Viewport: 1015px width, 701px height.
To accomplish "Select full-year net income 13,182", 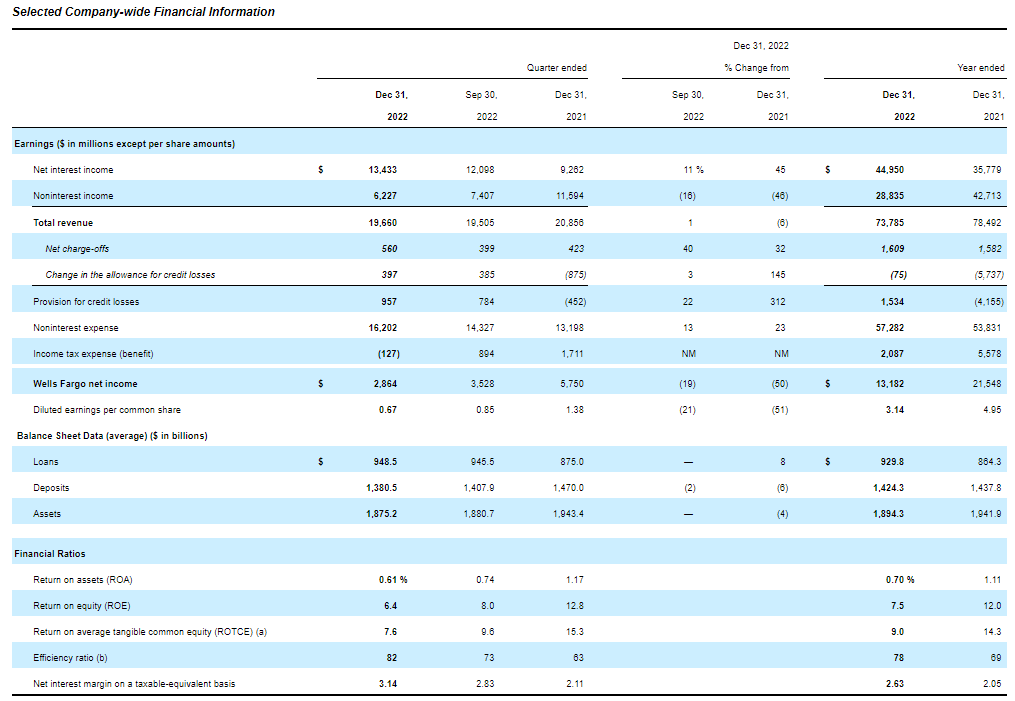I will tap(890, 384).
